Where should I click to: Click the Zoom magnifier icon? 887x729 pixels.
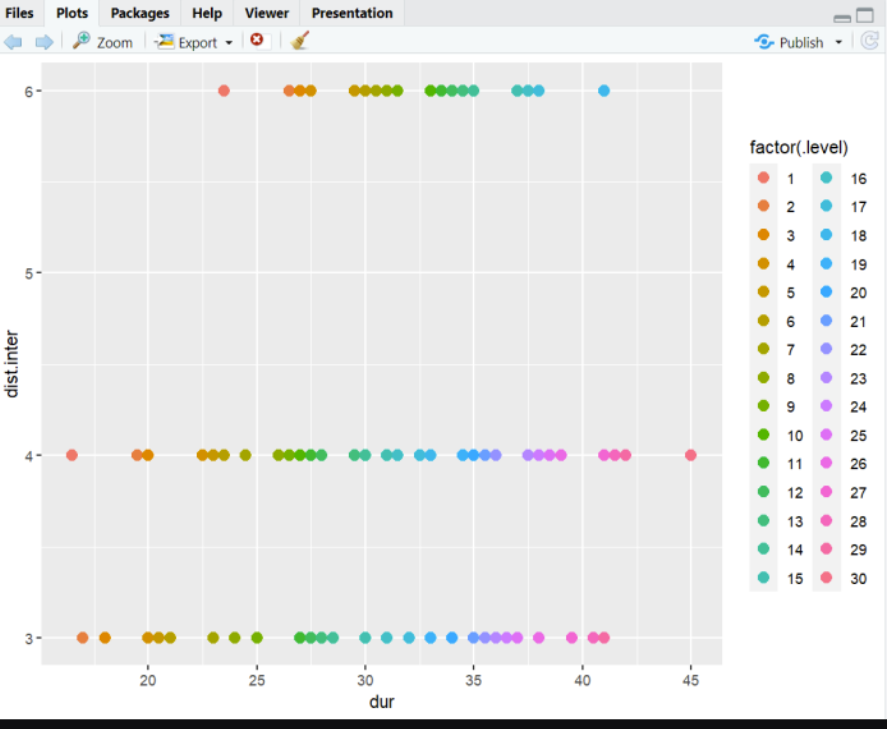pyautogui.click(x=81, y=41)
